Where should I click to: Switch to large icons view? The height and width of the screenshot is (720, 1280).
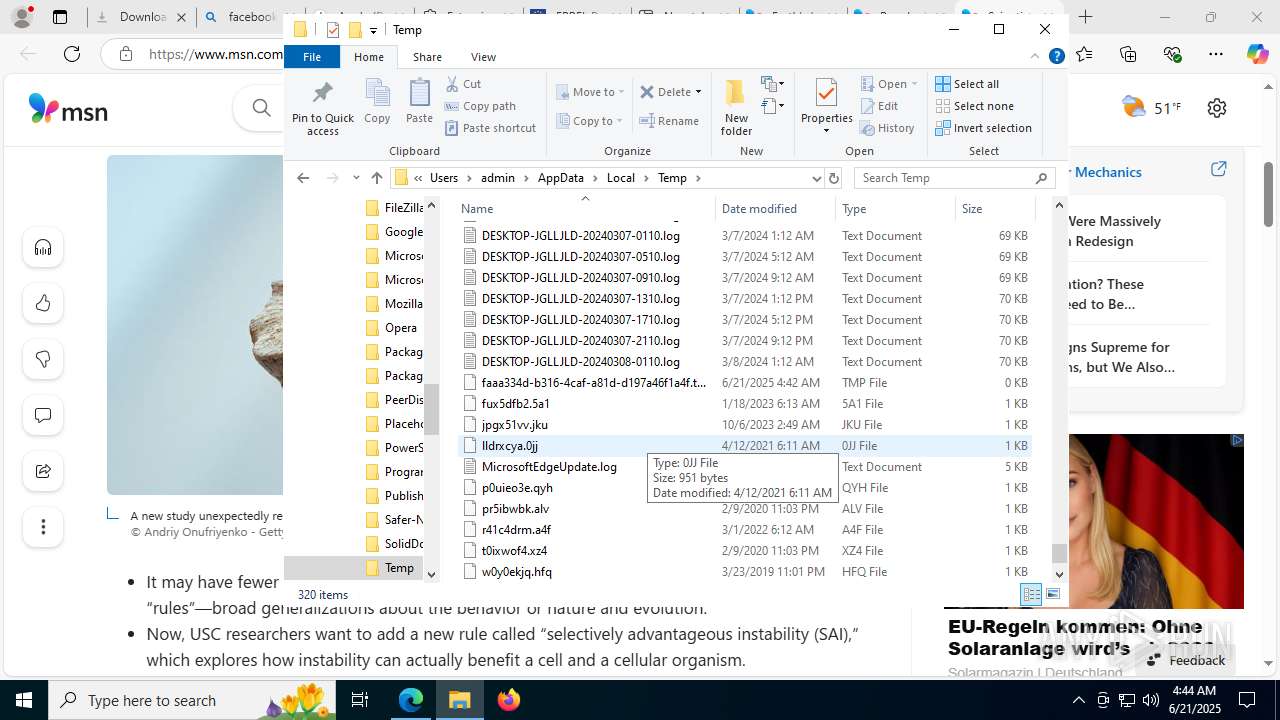pyautogui.click(x=1053, y=594)
